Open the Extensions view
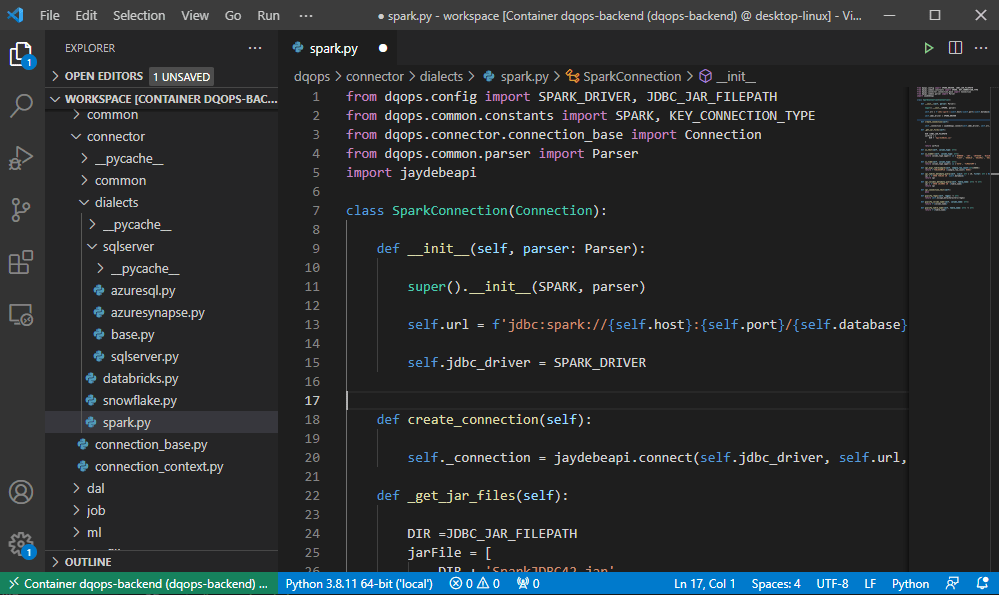999x595 pixels. 22,263
